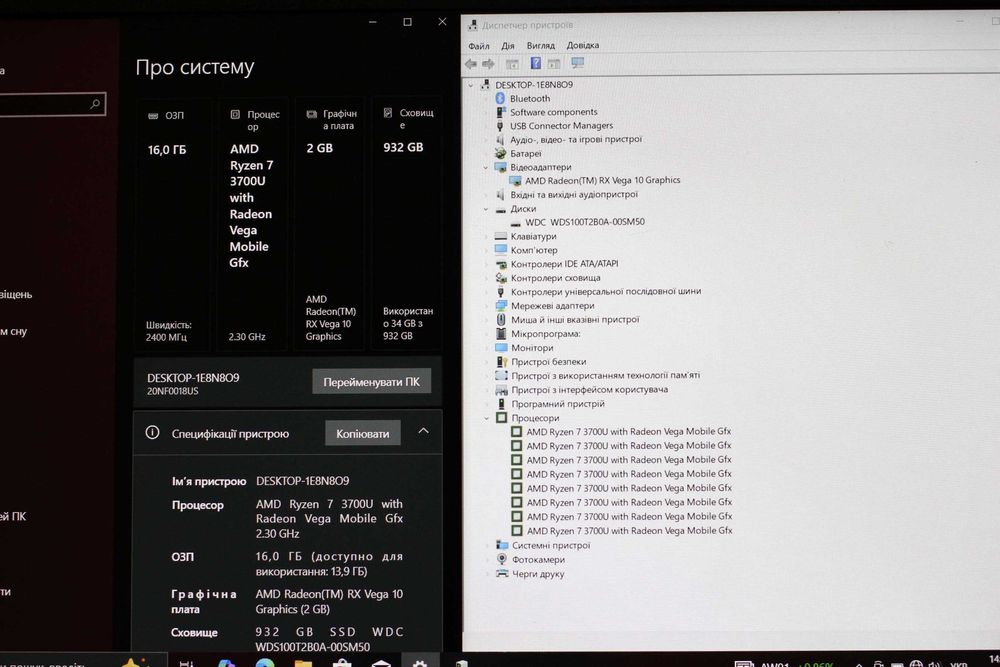Select the Процесор summary card
Screen dimensions: 1000x667
(x=253, y=225)
